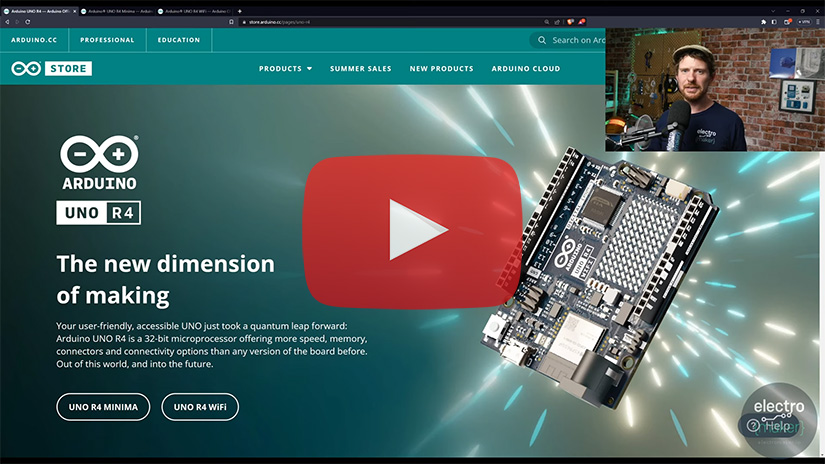Expand the PRODUCTS dropdown menu
This screenshot has width=825, height=464.
pyautogui.click(x=285, y=68)
